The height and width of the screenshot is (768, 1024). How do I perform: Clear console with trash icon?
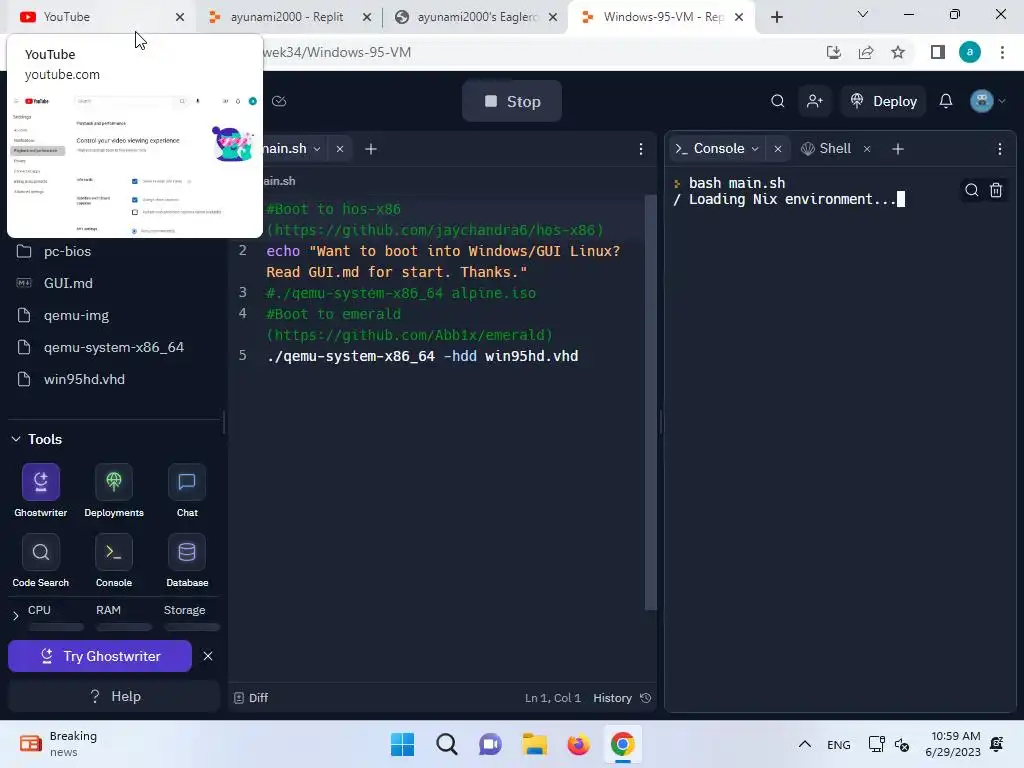(995, 190)
